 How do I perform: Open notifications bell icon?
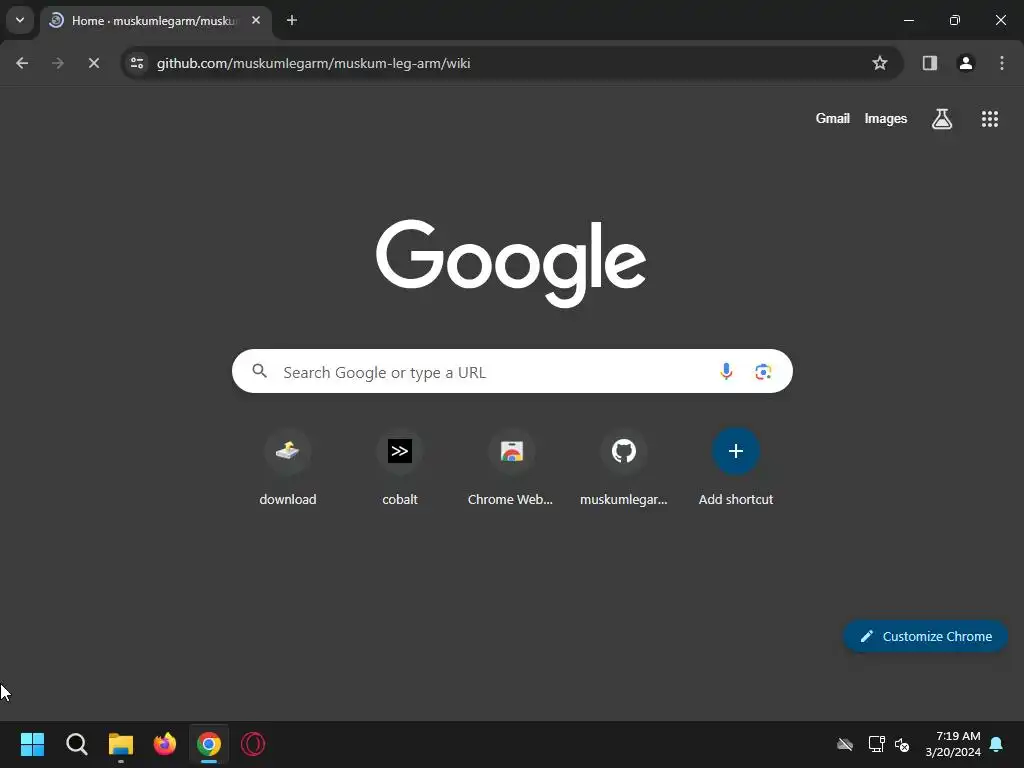tap(997, 744)
